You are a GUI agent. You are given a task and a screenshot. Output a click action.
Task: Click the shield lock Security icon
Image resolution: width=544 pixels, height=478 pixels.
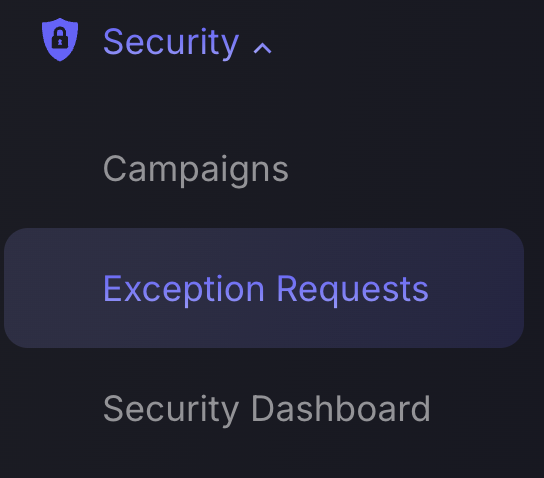click(60, 40)
